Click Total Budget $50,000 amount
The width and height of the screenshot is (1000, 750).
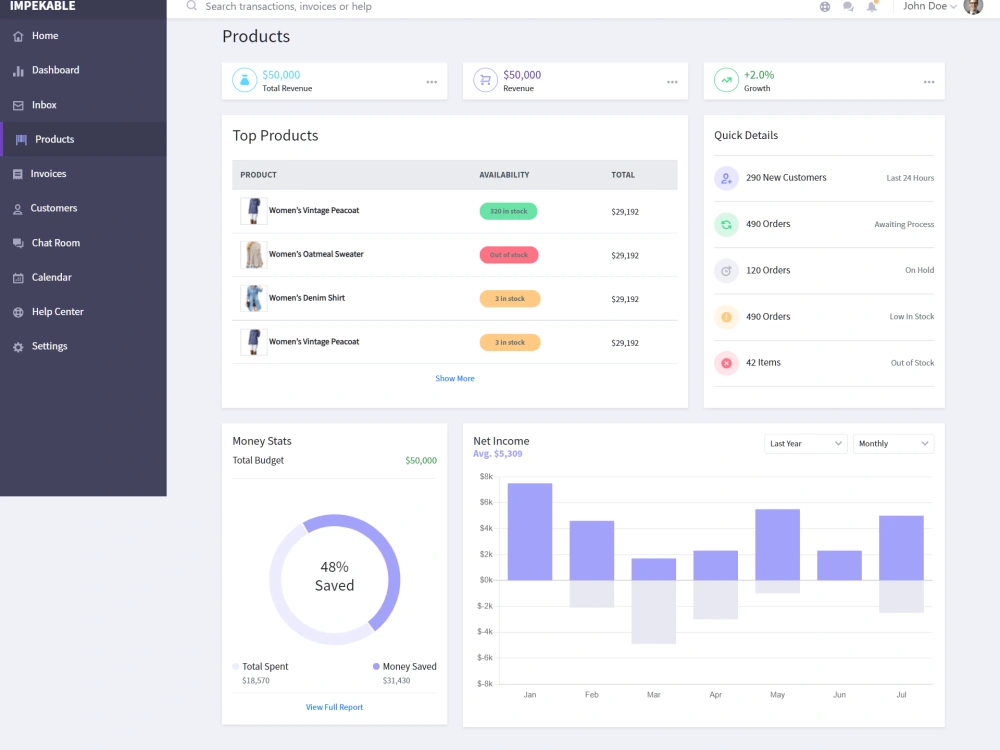[421, 460]
